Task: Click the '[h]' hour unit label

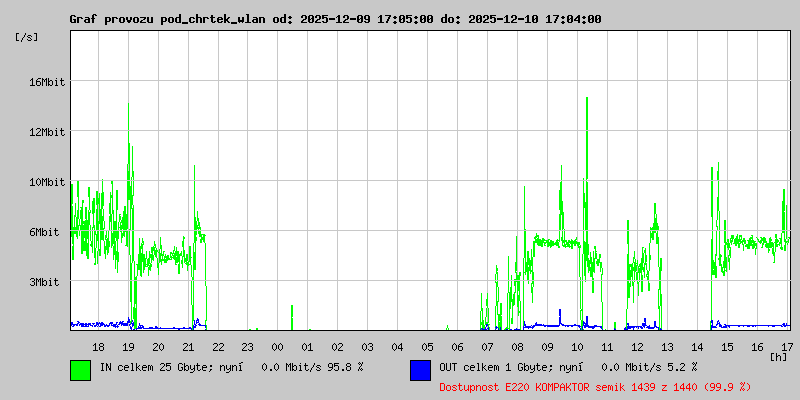Action: point(779,356)
